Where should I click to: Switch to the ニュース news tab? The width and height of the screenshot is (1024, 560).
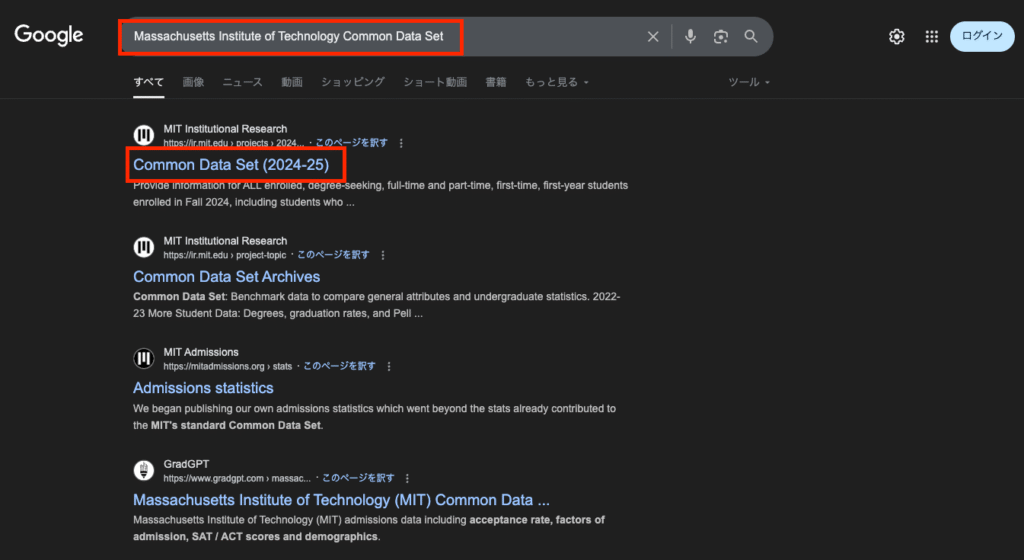[242, 82]
